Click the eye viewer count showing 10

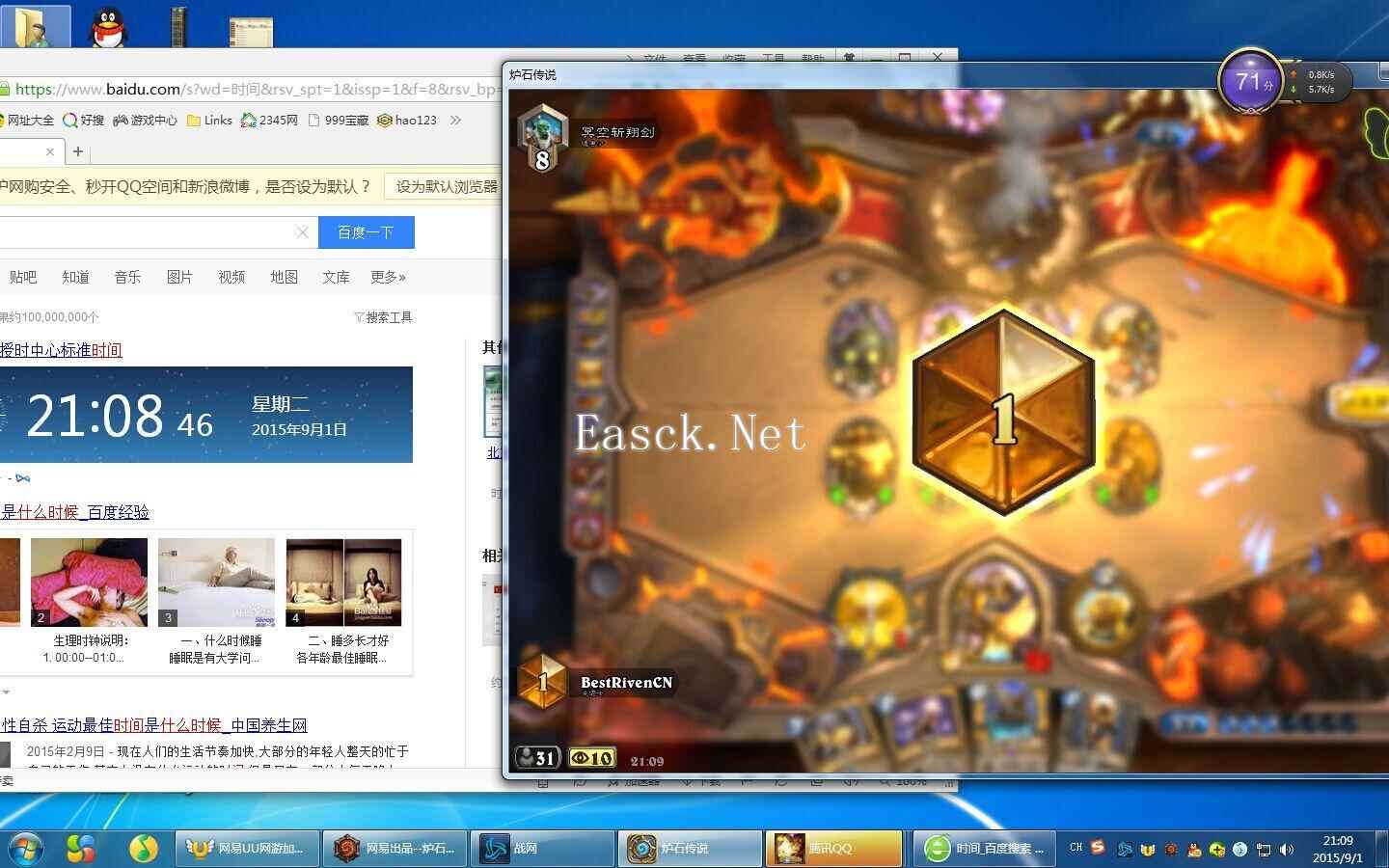coord(593,758)
